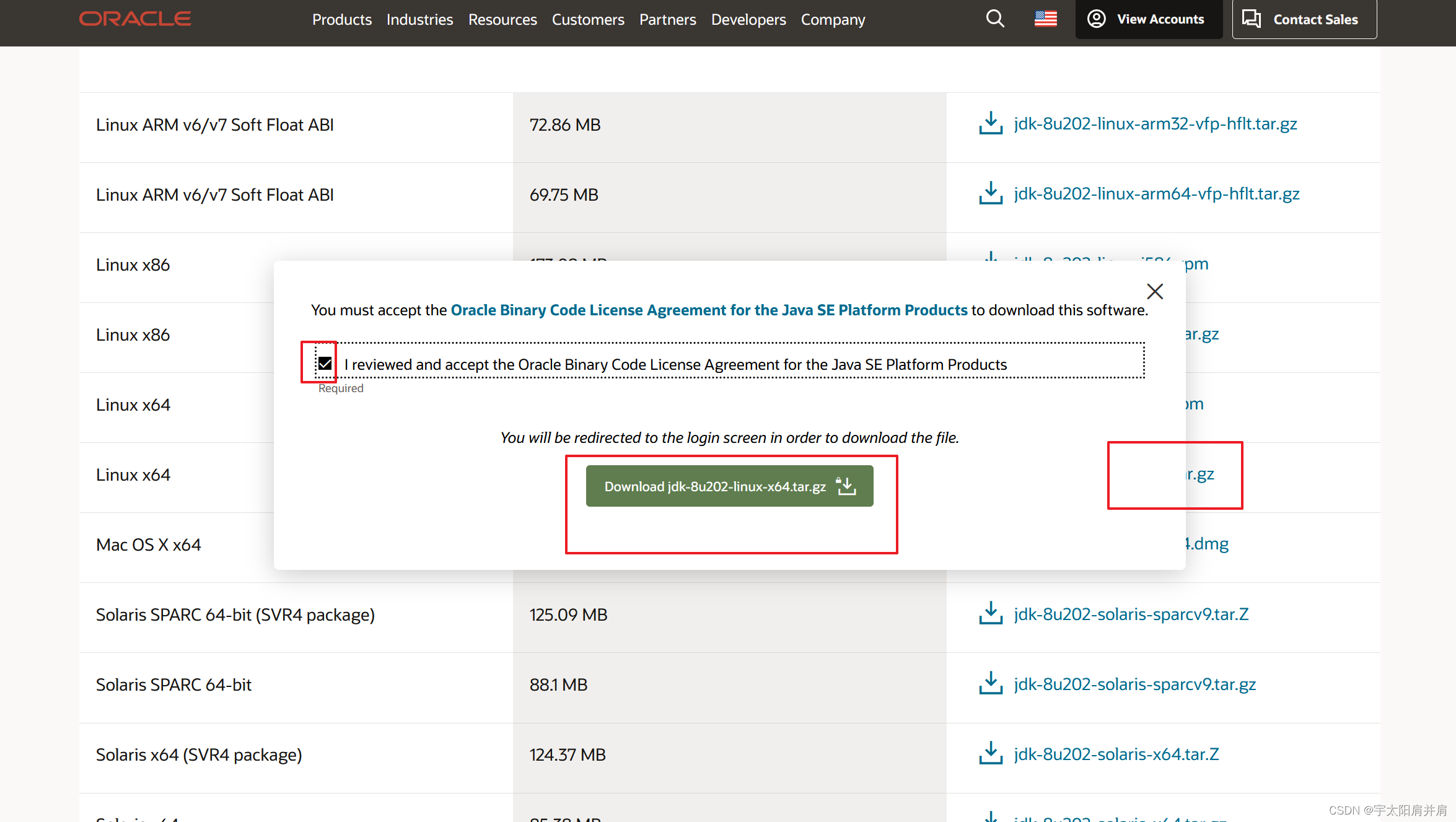This screenshot has height=822, width=1456.
Task: Select the 69.75 MB size cell
Action: point(730,198)
